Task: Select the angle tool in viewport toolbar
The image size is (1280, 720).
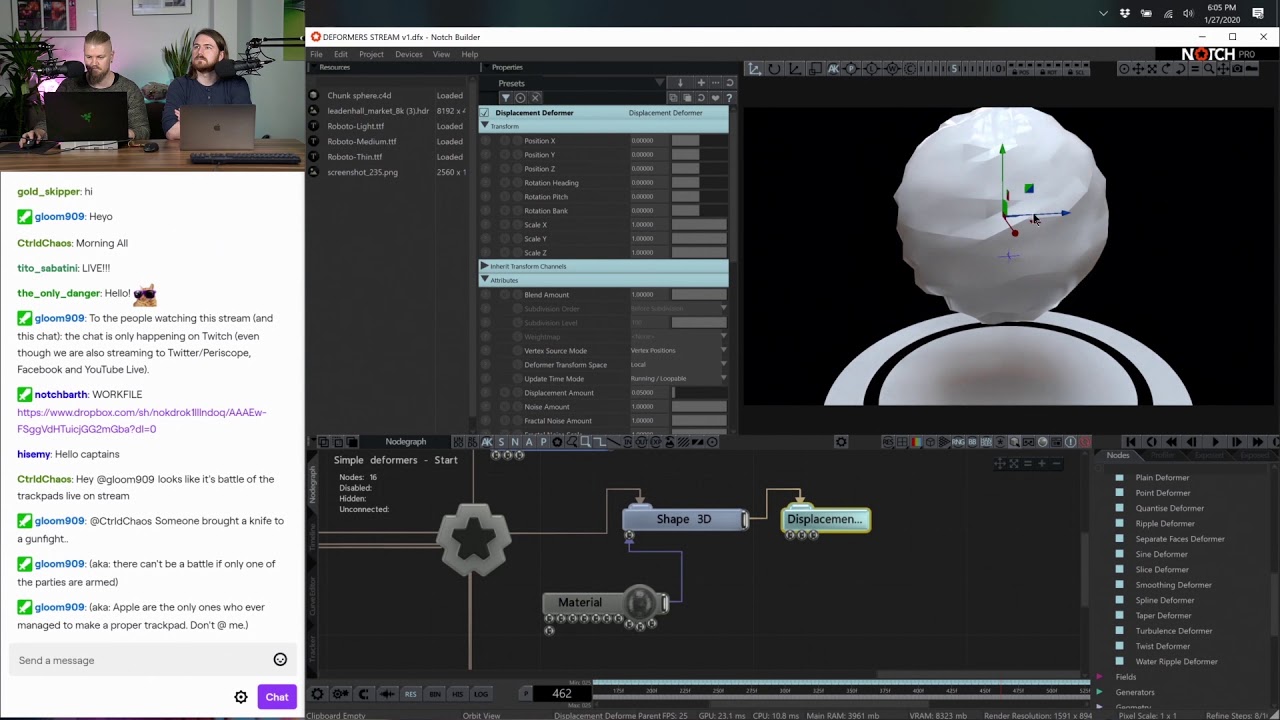Action: (795, 69)
